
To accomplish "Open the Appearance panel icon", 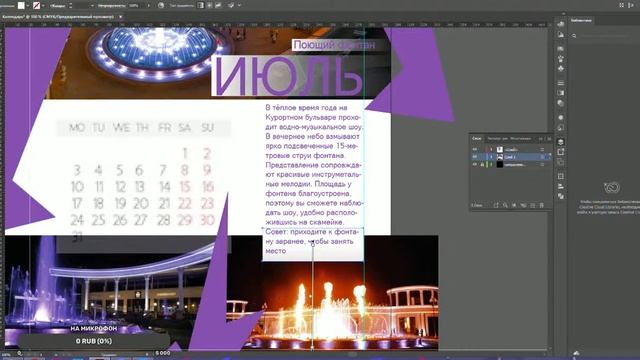I will coord(561,118).
